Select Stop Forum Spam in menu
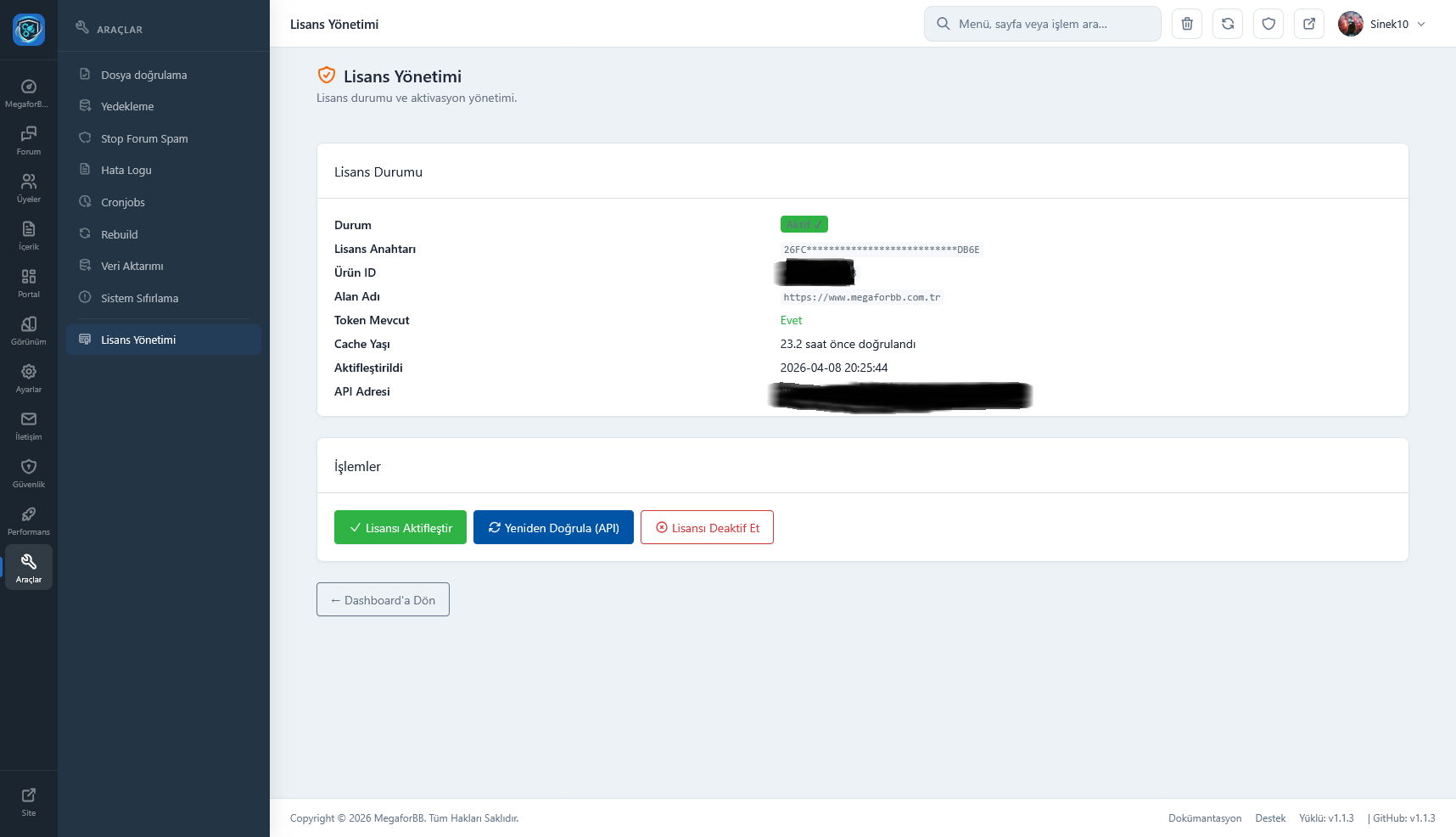The image size is (1456, 837). 144,138
